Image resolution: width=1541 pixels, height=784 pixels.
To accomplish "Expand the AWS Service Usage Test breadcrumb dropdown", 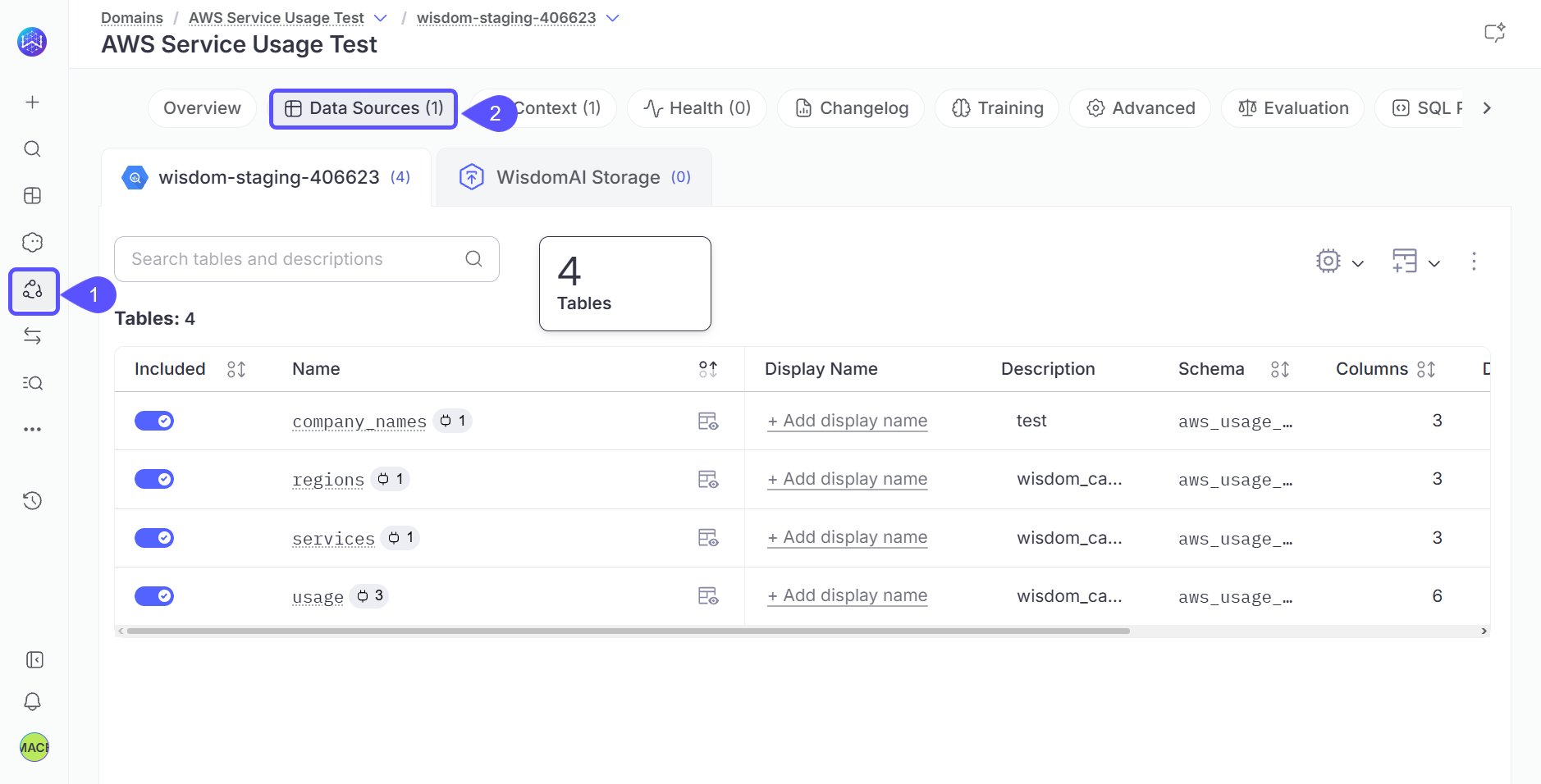I will 381,18.
